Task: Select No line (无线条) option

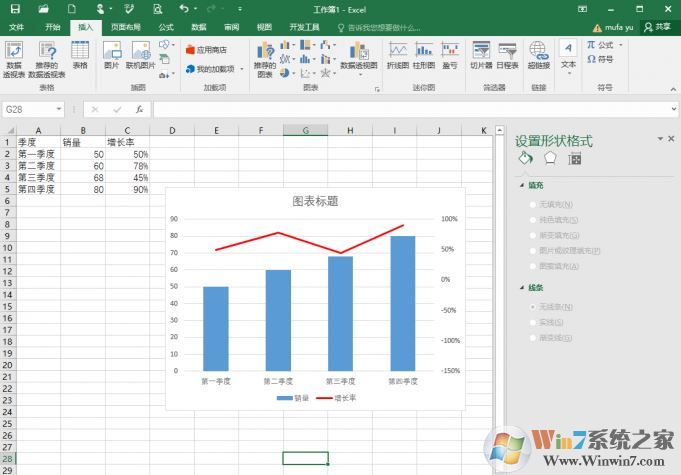Action: (x=551, y=307)
